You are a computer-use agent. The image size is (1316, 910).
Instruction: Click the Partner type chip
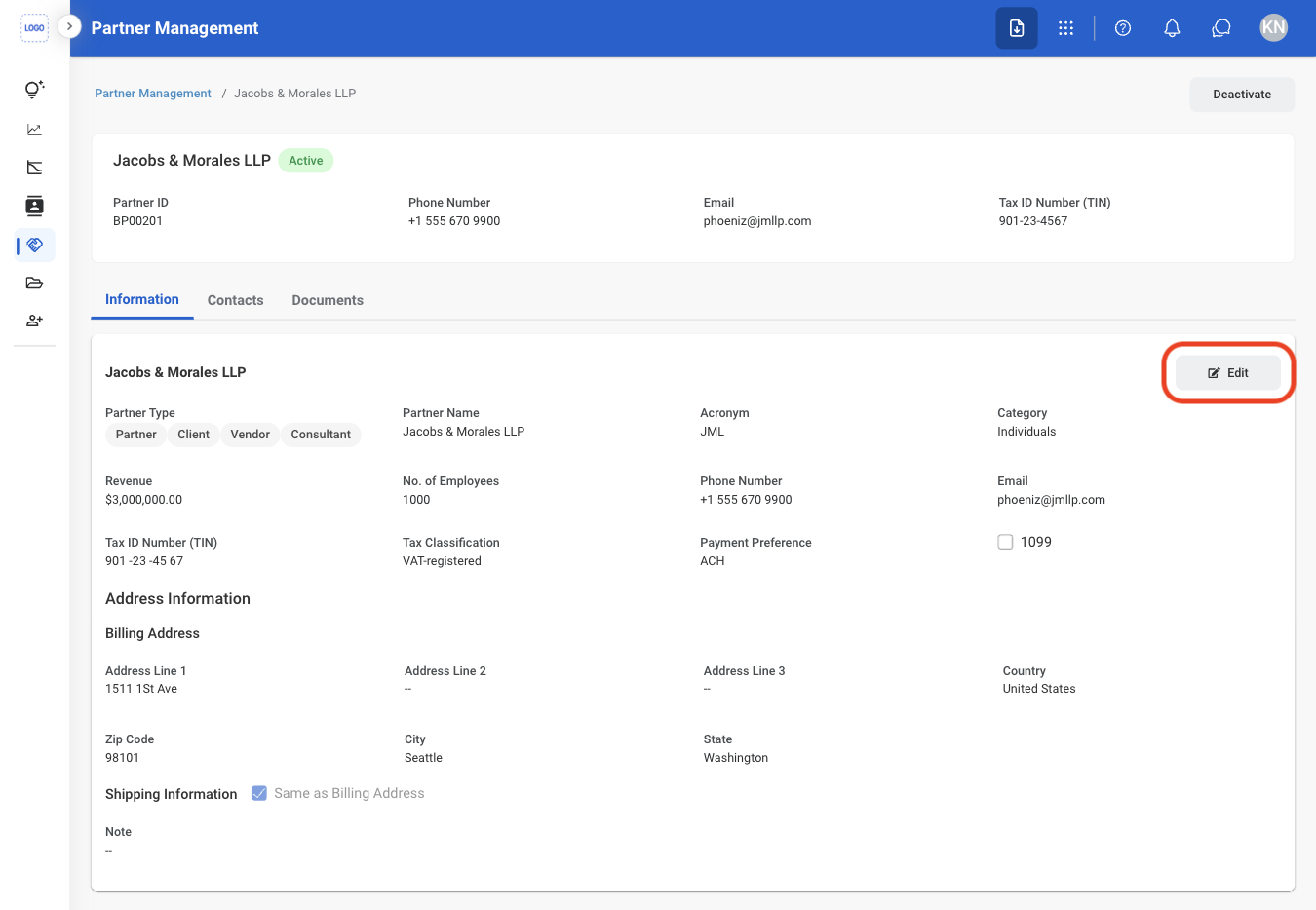pyautogui.click(x=135, y=435)
